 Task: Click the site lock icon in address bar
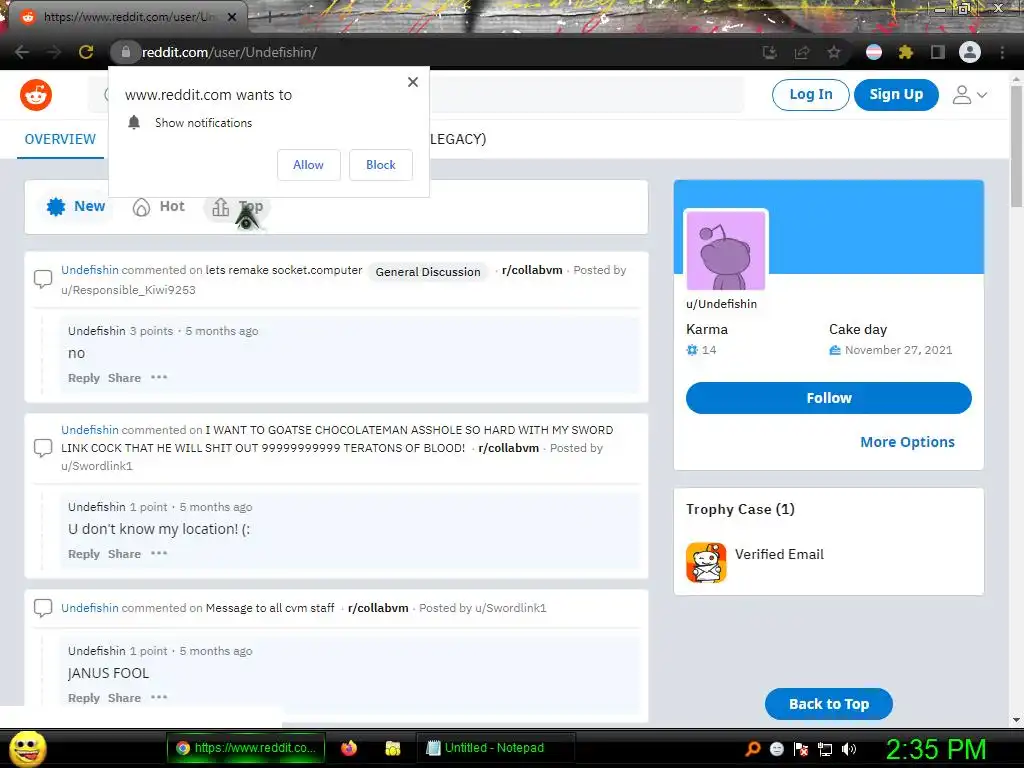pyautogui.click(x=125, y=52)
